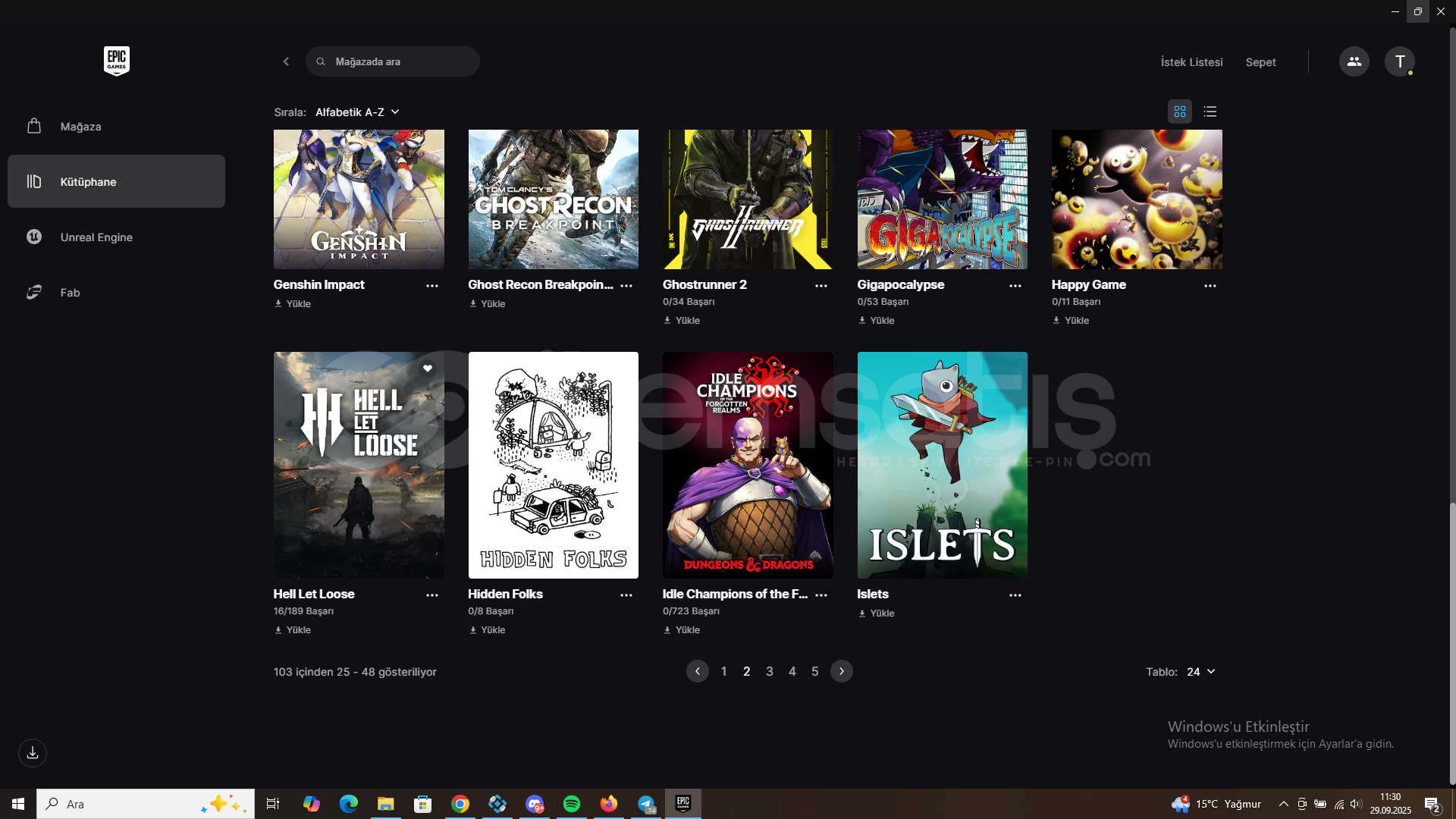Viewport: 1456px width, 819px height.
Task: Open the downloads icon in sidebar
Action: [33, 753]
